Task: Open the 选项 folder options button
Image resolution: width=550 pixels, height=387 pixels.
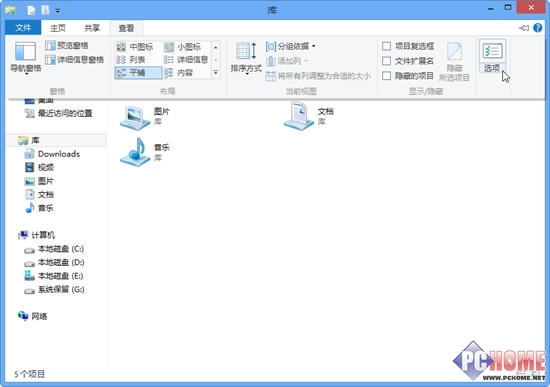Action: pos(492,56)
